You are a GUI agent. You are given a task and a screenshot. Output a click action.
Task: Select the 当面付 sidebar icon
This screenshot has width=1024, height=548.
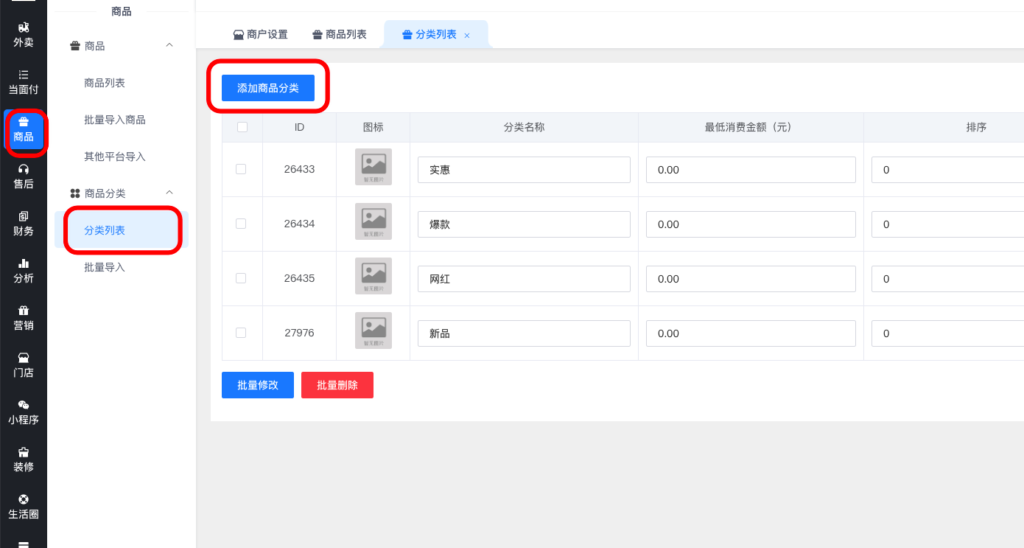pos(23,81)
